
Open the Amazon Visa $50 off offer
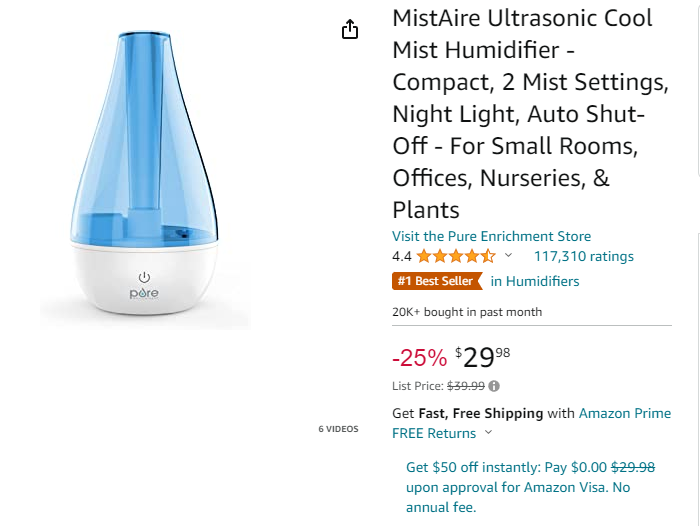pos(518,487)
